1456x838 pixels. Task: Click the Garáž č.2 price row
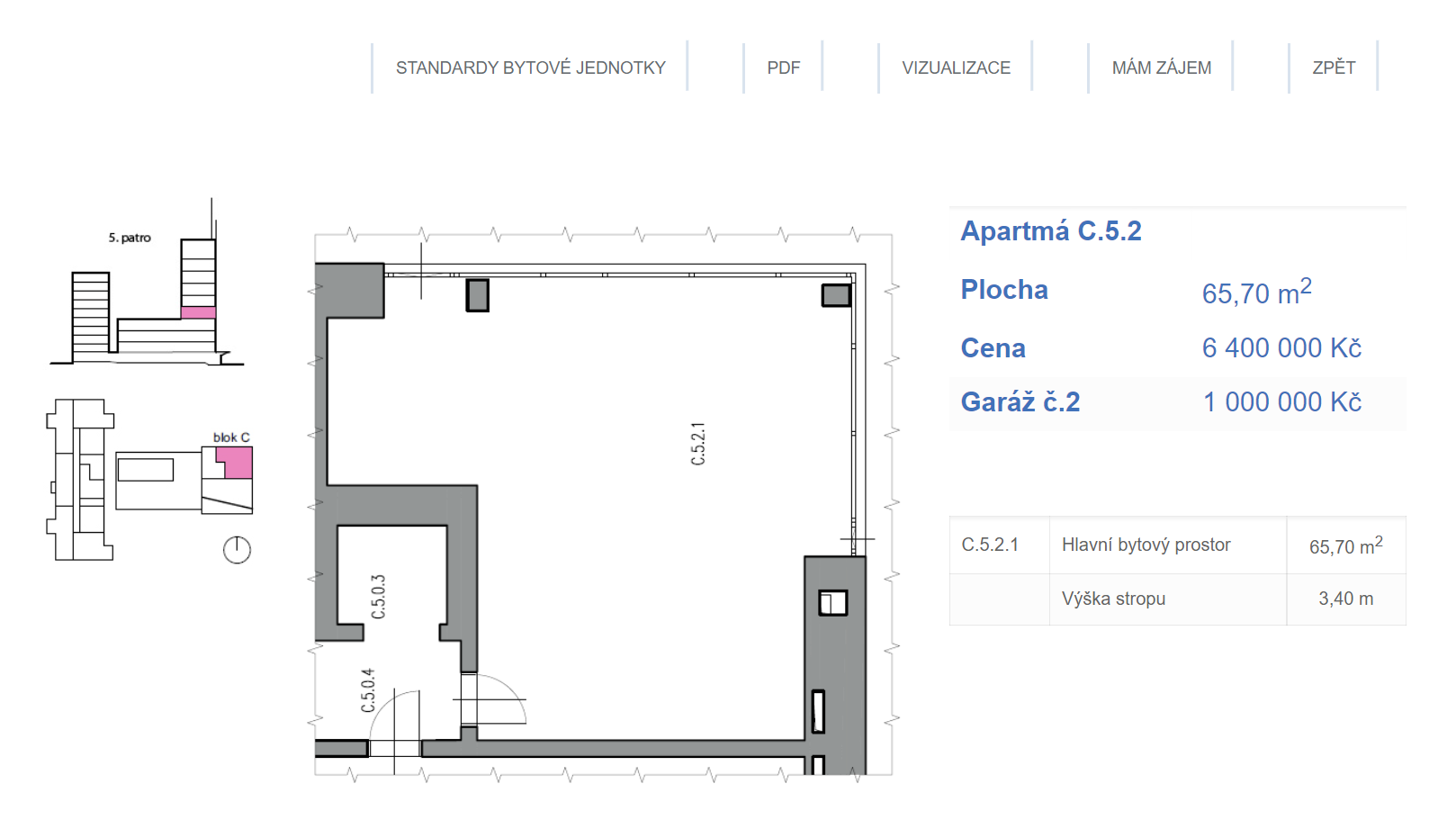tap(1177, 402)
